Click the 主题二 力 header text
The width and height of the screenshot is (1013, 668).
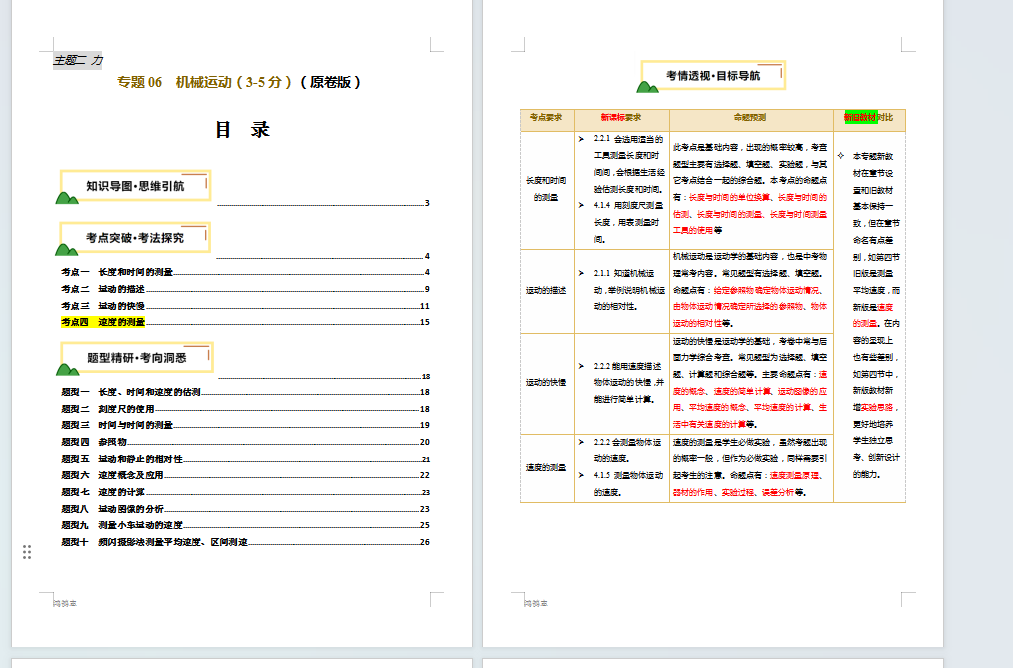77,60
